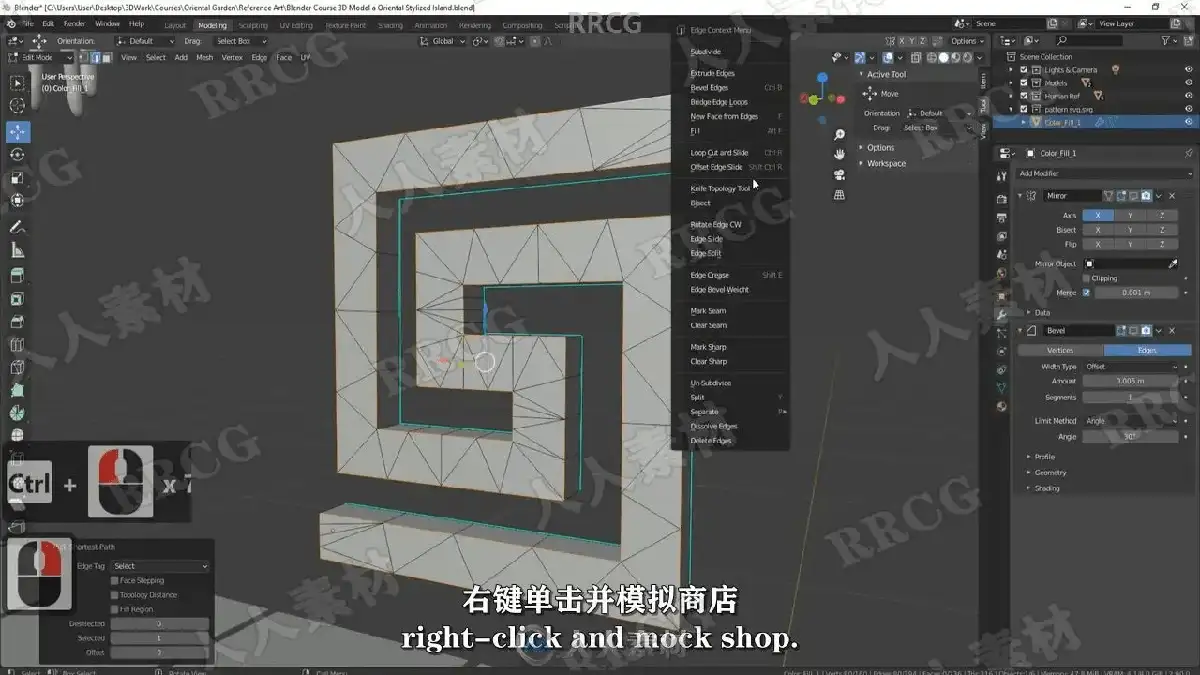
Task: Switch to vertex select mode
Action: pyautogui.click(x=86, y=58)
